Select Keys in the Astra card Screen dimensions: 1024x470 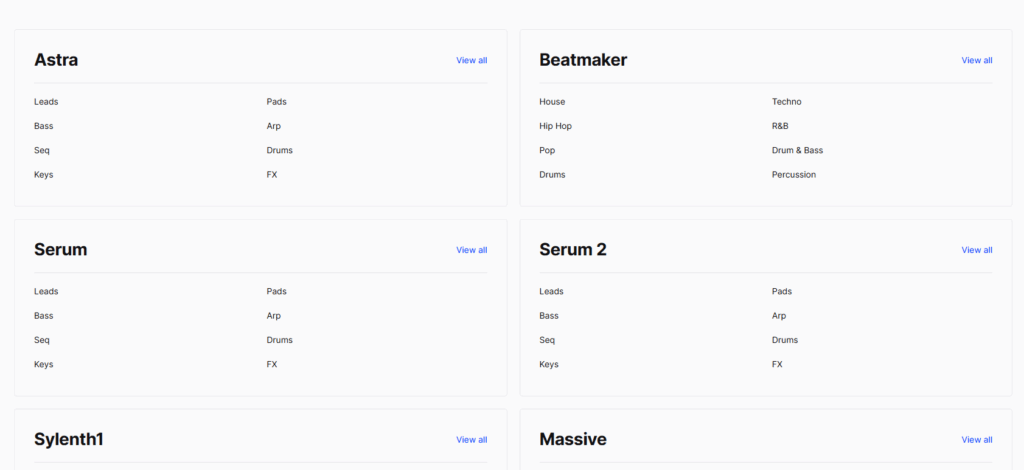(44, 175)
